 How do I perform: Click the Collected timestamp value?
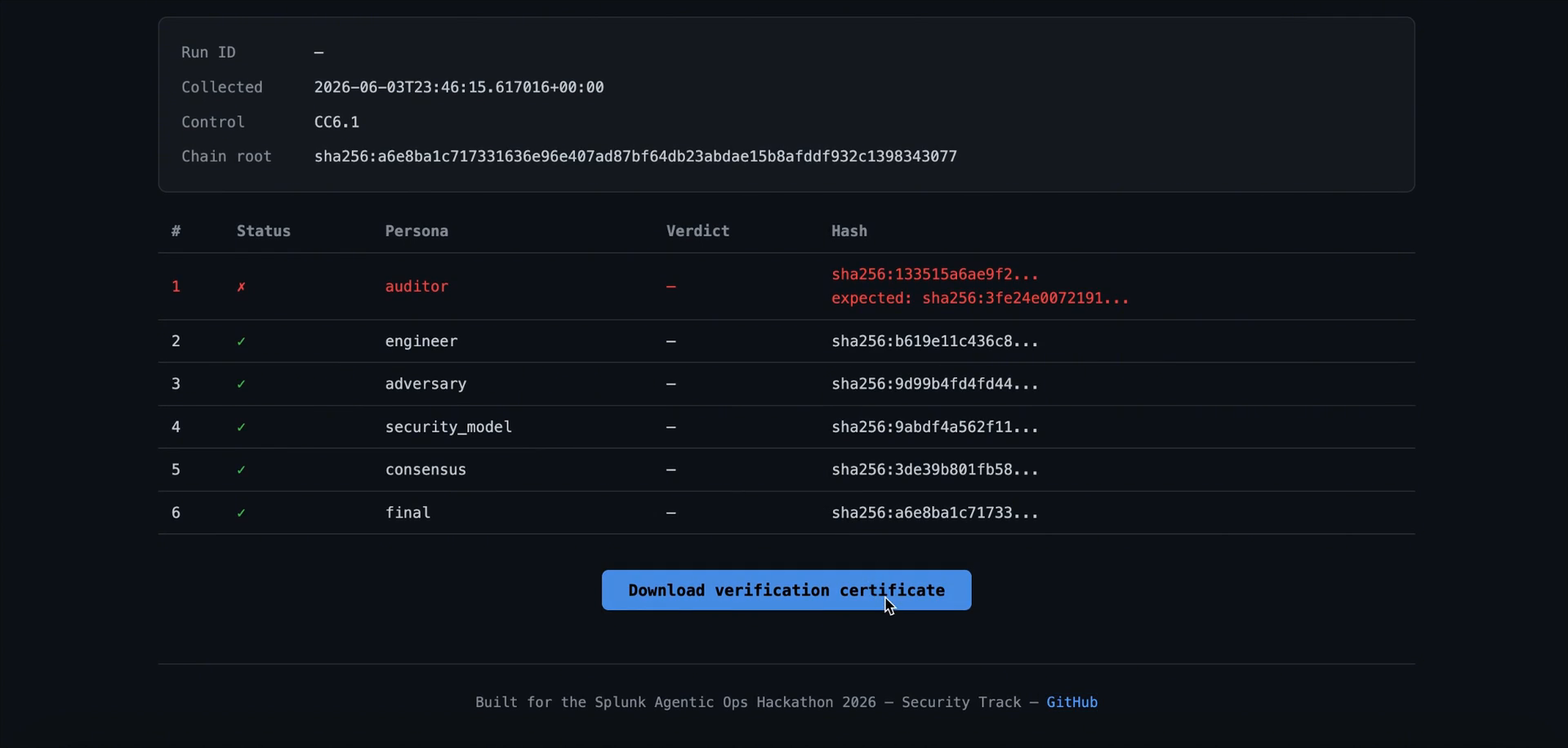459,87
